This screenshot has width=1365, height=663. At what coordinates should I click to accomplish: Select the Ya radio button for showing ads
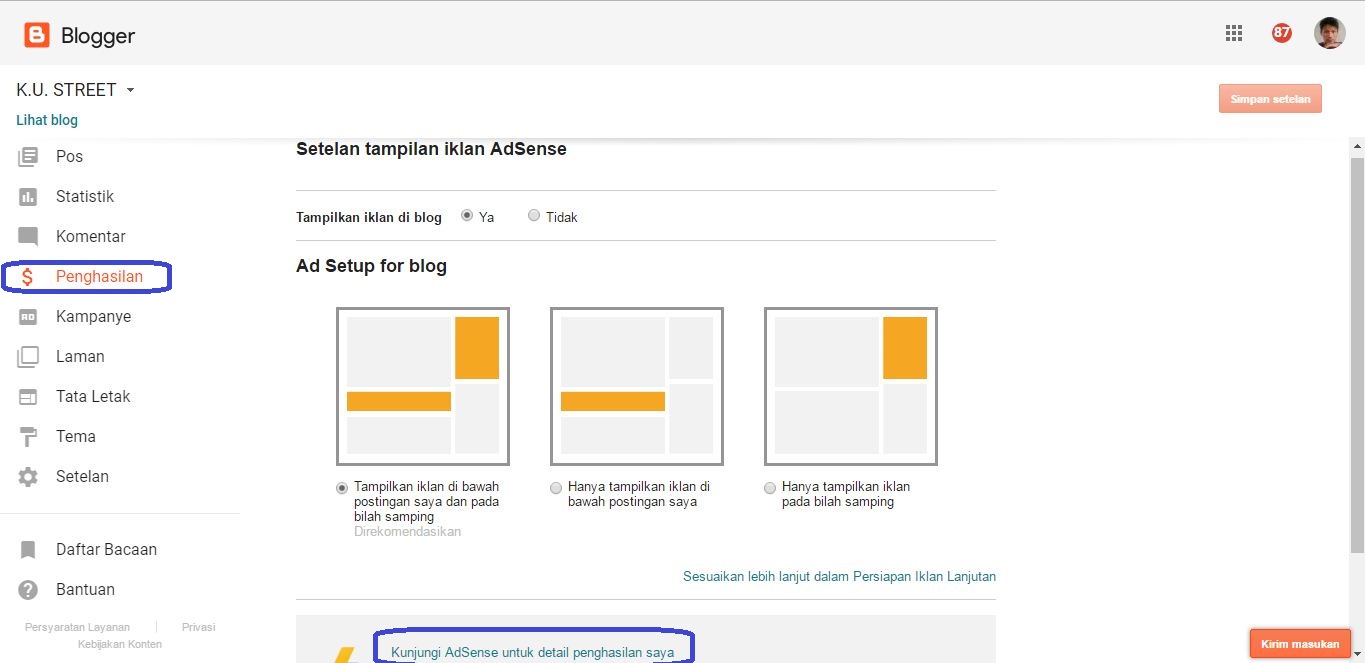(x=467, y=215)
